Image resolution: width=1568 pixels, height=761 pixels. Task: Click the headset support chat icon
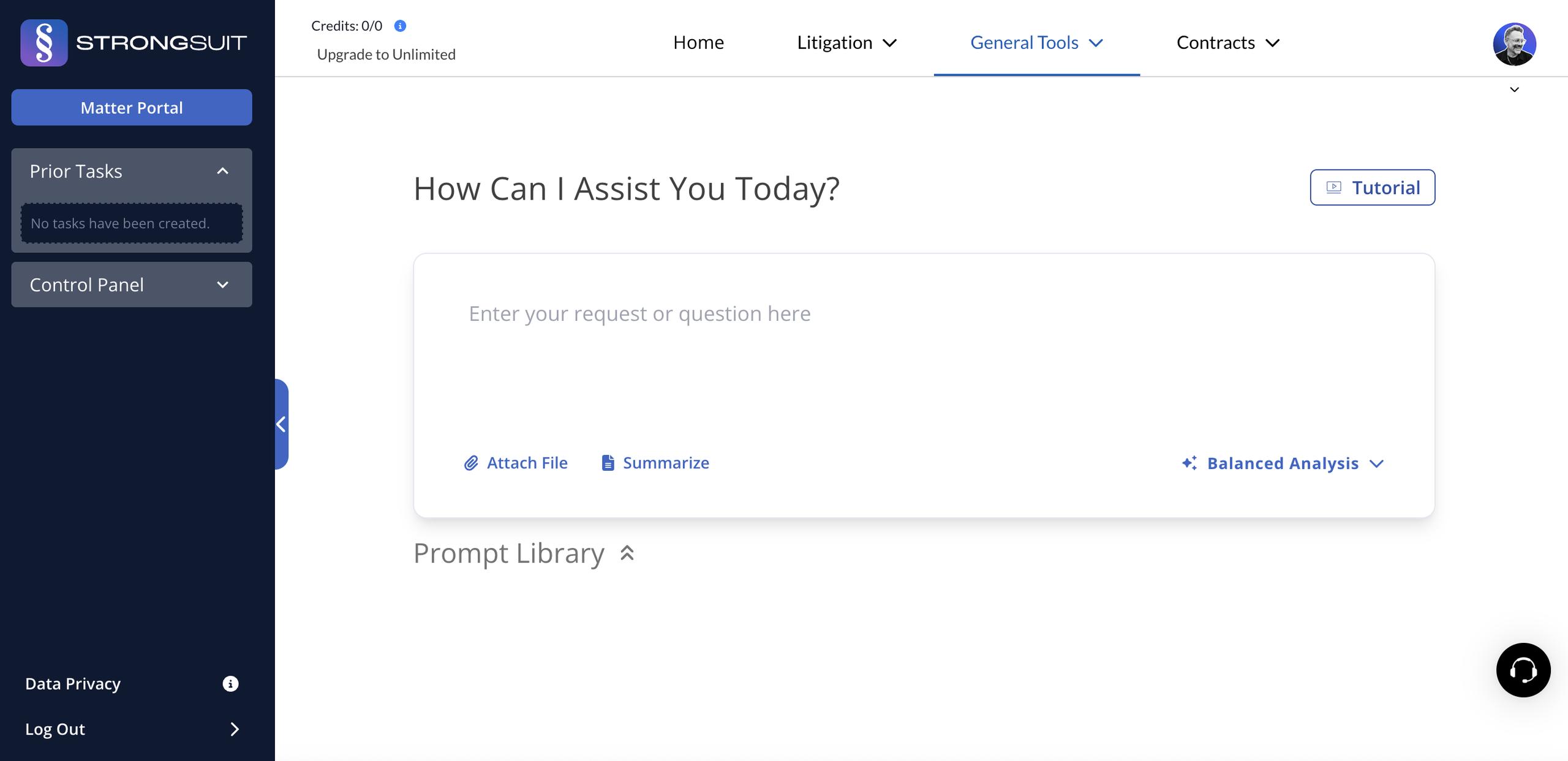(1523, 670)
